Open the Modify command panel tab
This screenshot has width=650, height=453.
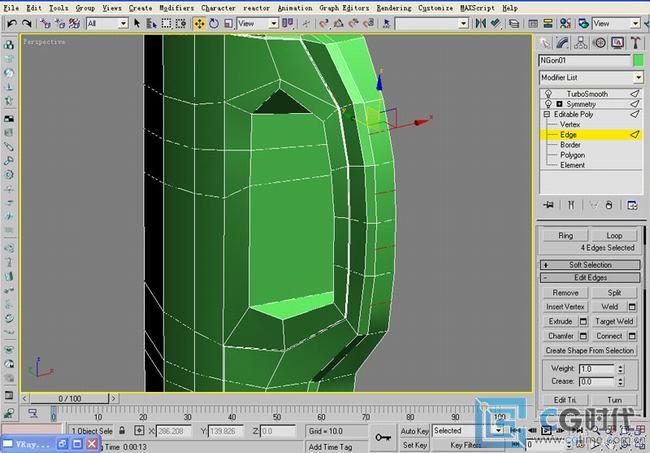563,43
